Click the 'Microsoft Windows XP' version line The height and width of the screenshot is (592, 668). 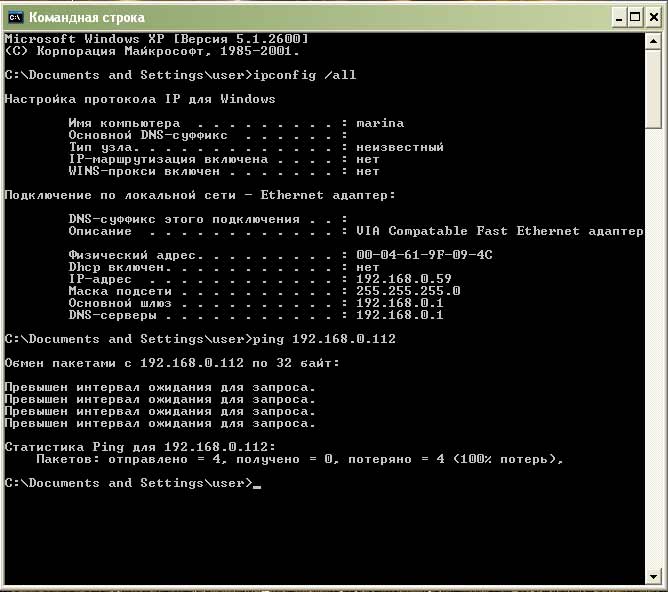(156, 39)
